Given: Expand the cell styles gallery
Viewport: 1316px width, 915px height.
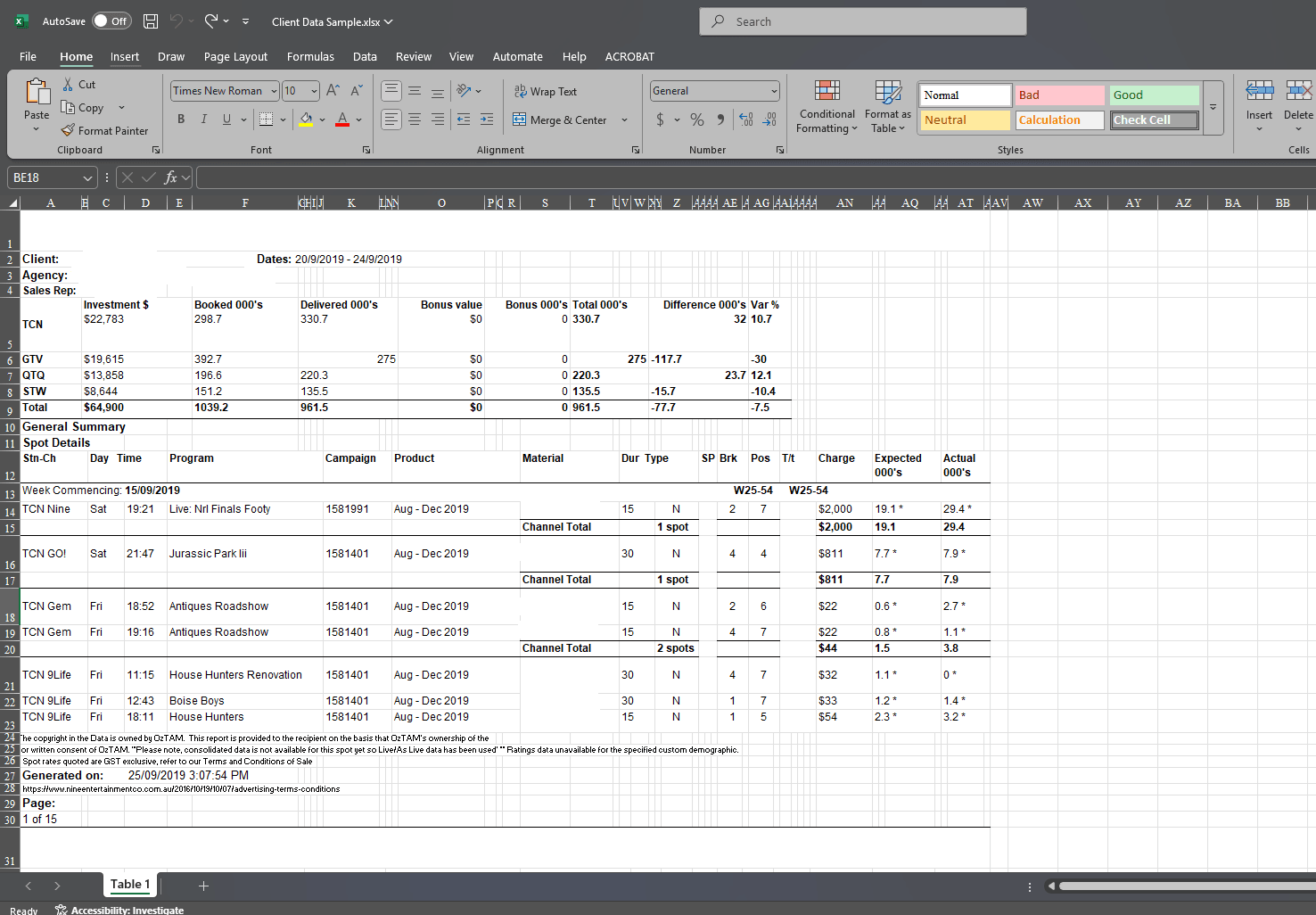Looking at the screenshot, I should point(1213,107).
